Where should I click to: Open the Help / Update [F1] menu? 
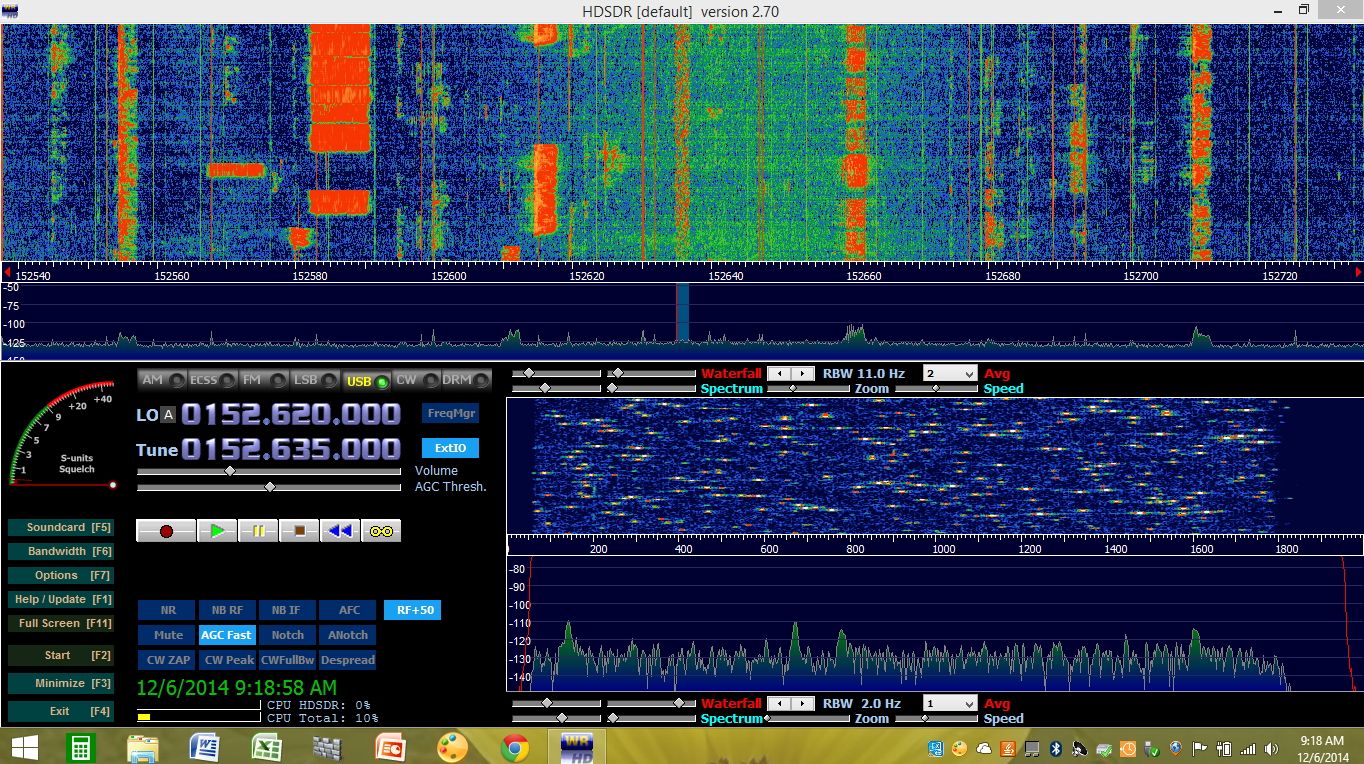coord(60,599)
